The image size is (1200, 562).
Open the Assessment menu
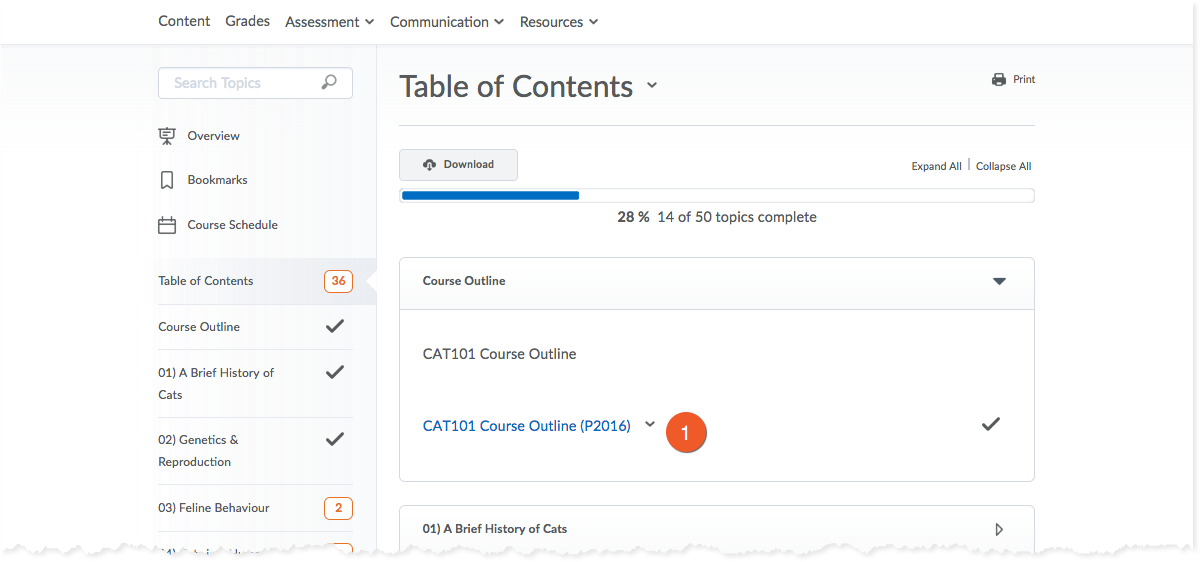(x=329, y=22)
